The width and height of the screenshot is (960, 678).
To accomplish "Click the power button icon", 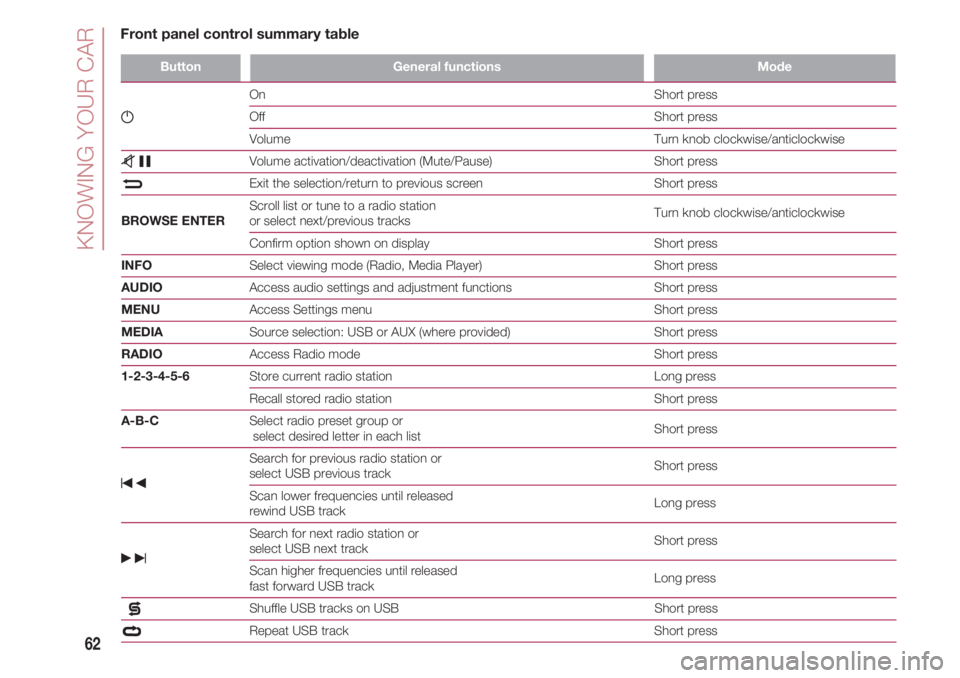I will (x=127, y=117).
